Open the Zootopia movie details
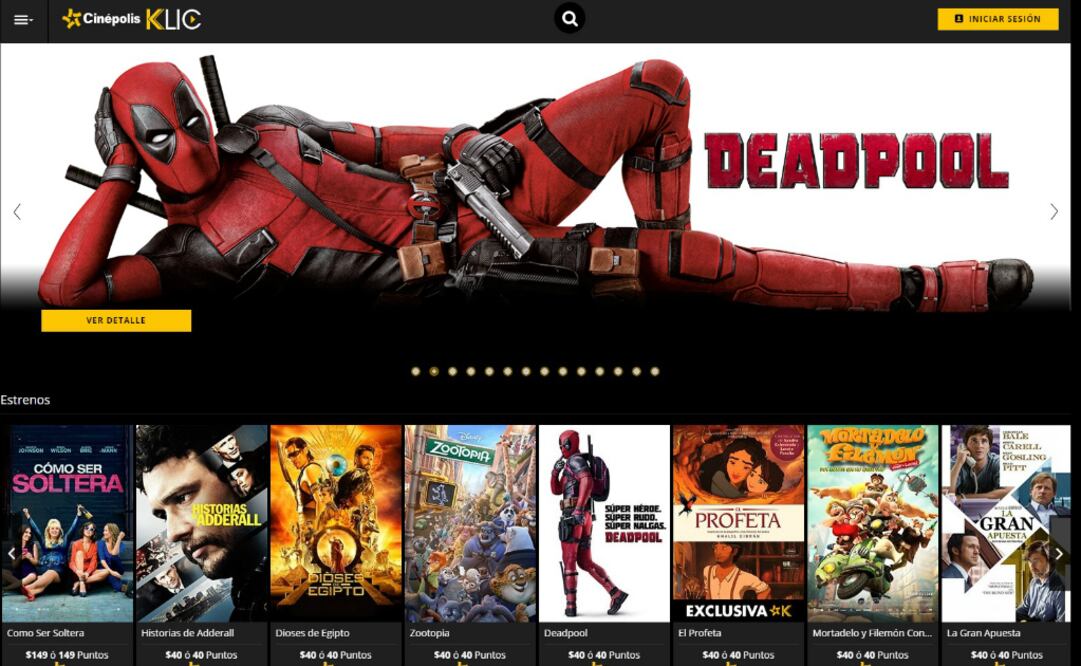 point(469,518)
